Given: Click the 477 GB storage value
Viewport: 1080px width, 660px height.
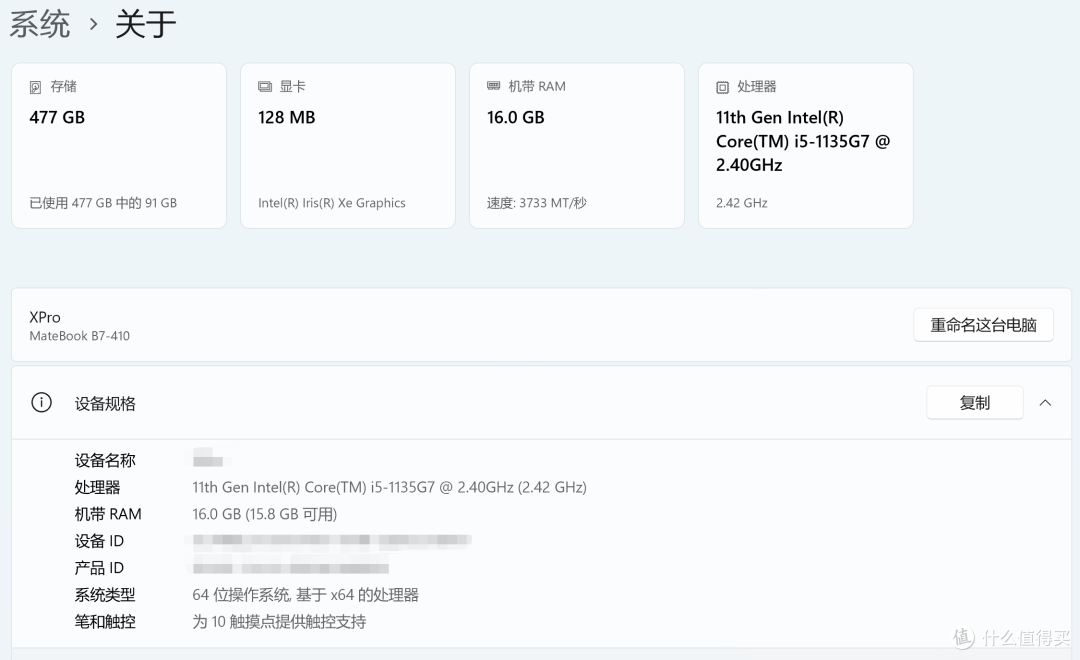Looking at the screenshot, I should pyautogui.click(x=57, y=118).
